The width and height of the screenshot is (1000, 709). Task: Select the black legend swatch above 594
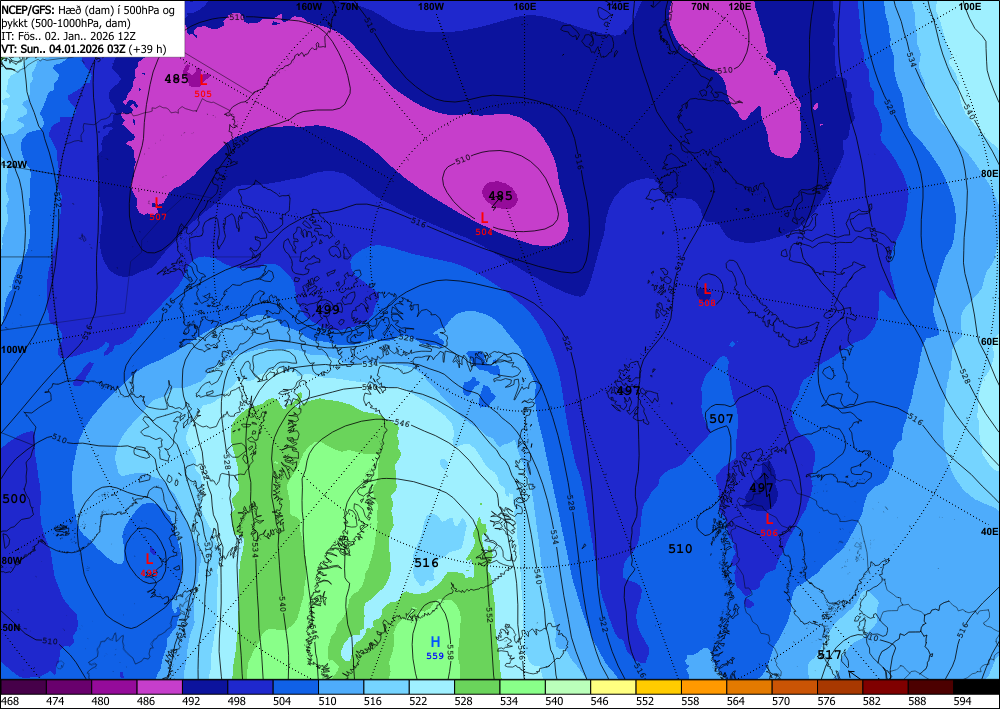[976, 687]
